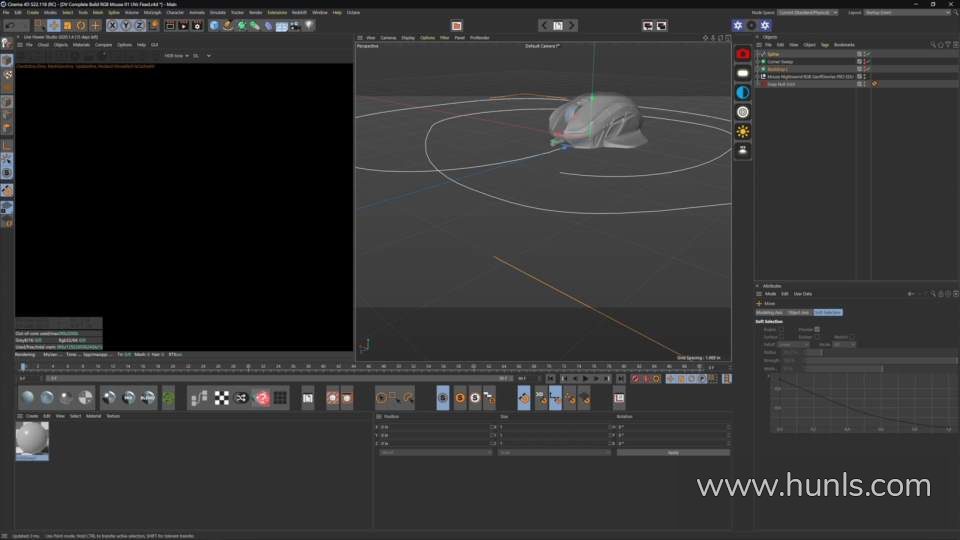Switch to the Soft Selection tab

[827, 312]
